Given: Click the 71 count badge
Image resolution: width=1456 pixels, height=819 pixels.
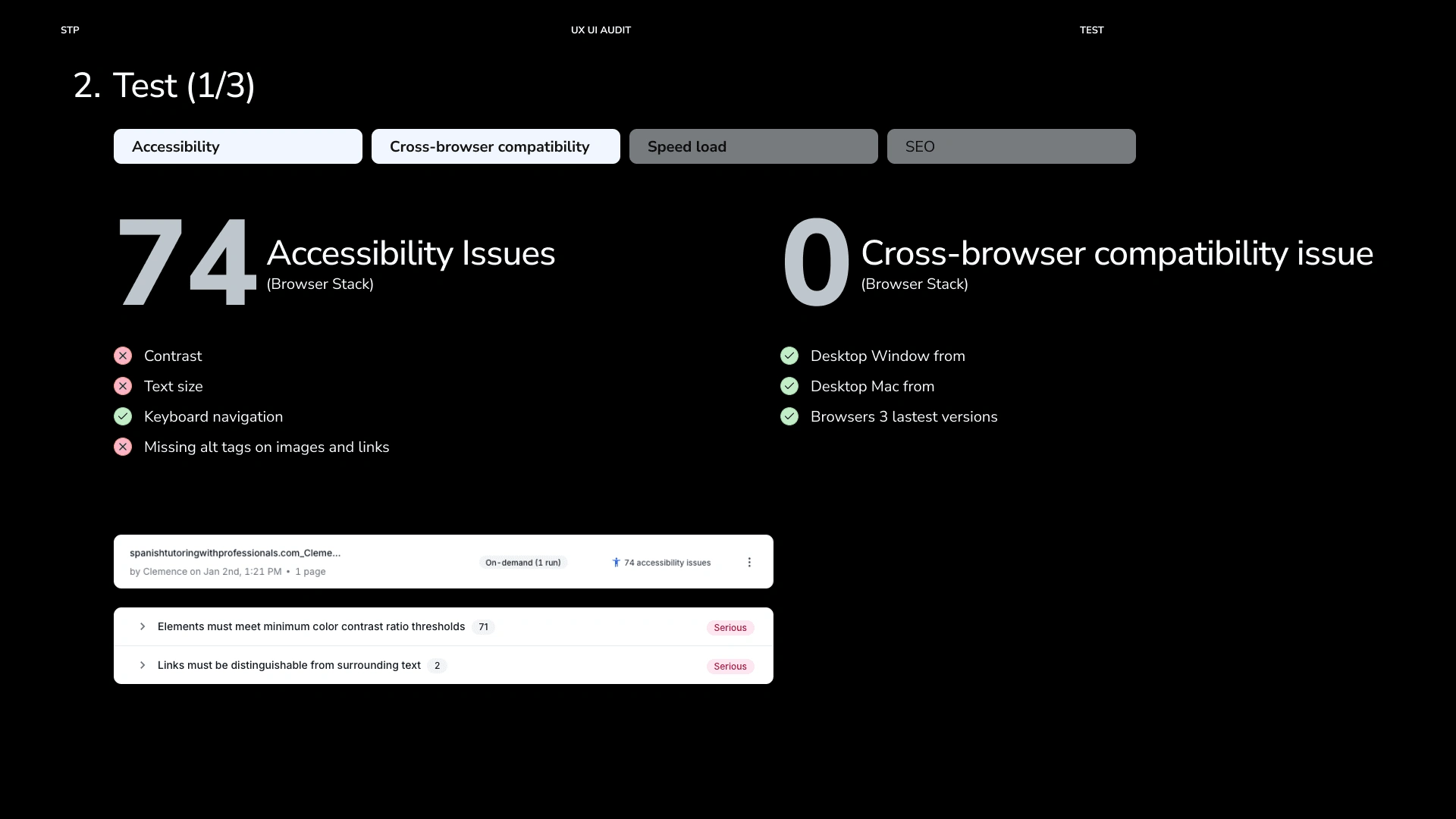Looking at the screenshot, I should (x=483, y=627).
